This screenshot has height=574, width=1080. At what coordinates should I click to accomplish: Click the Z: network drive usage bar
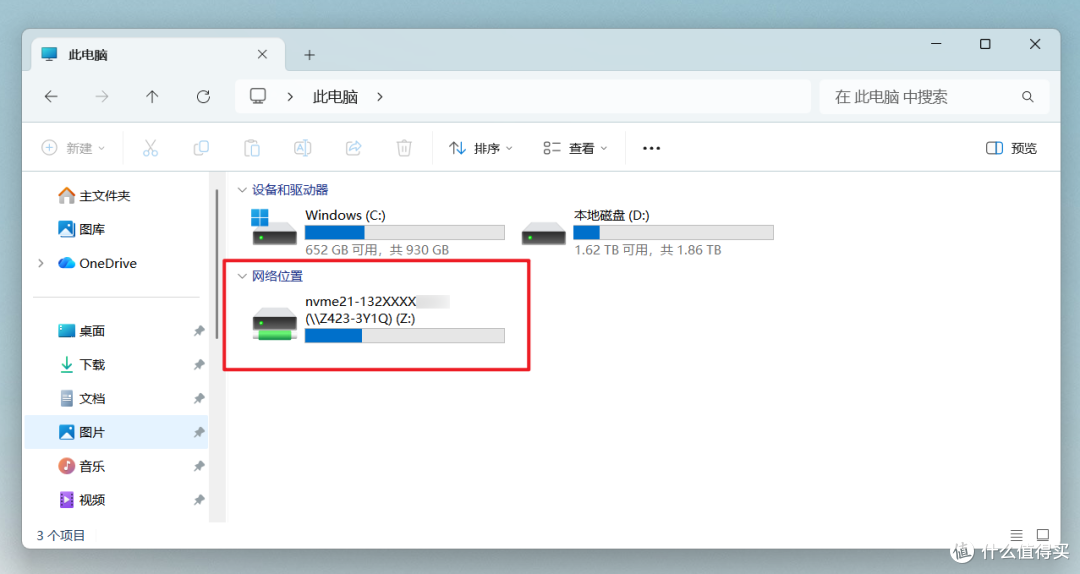click(x=405, y=336)
